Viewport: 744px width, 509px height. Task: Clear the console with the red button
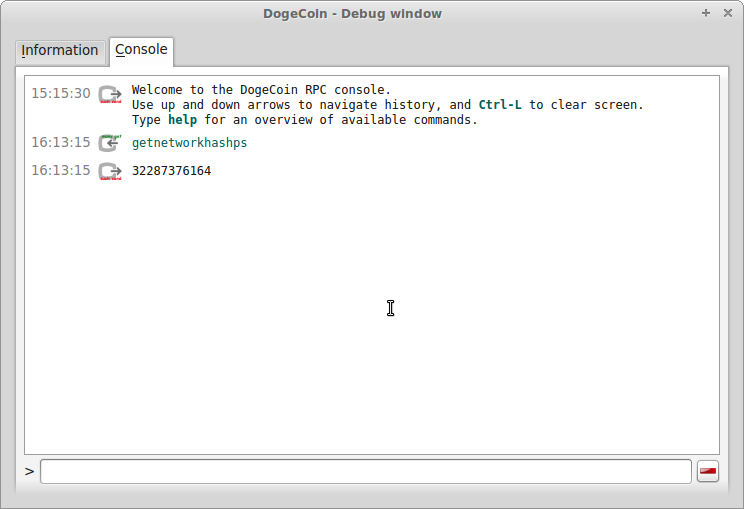(708, 472)
